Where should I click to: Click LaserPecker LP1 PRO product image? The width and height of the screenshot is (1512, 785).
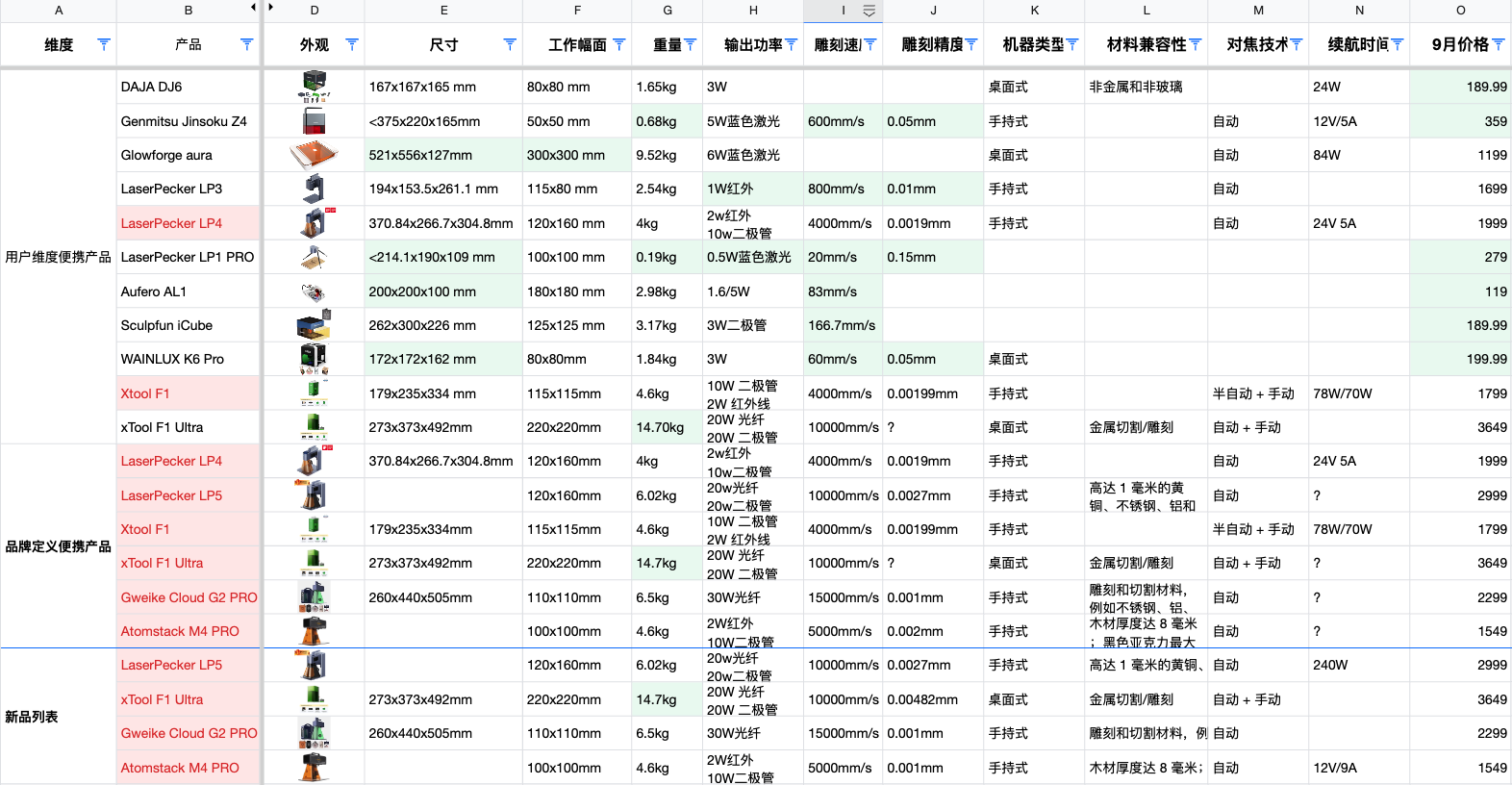[314, 257]
